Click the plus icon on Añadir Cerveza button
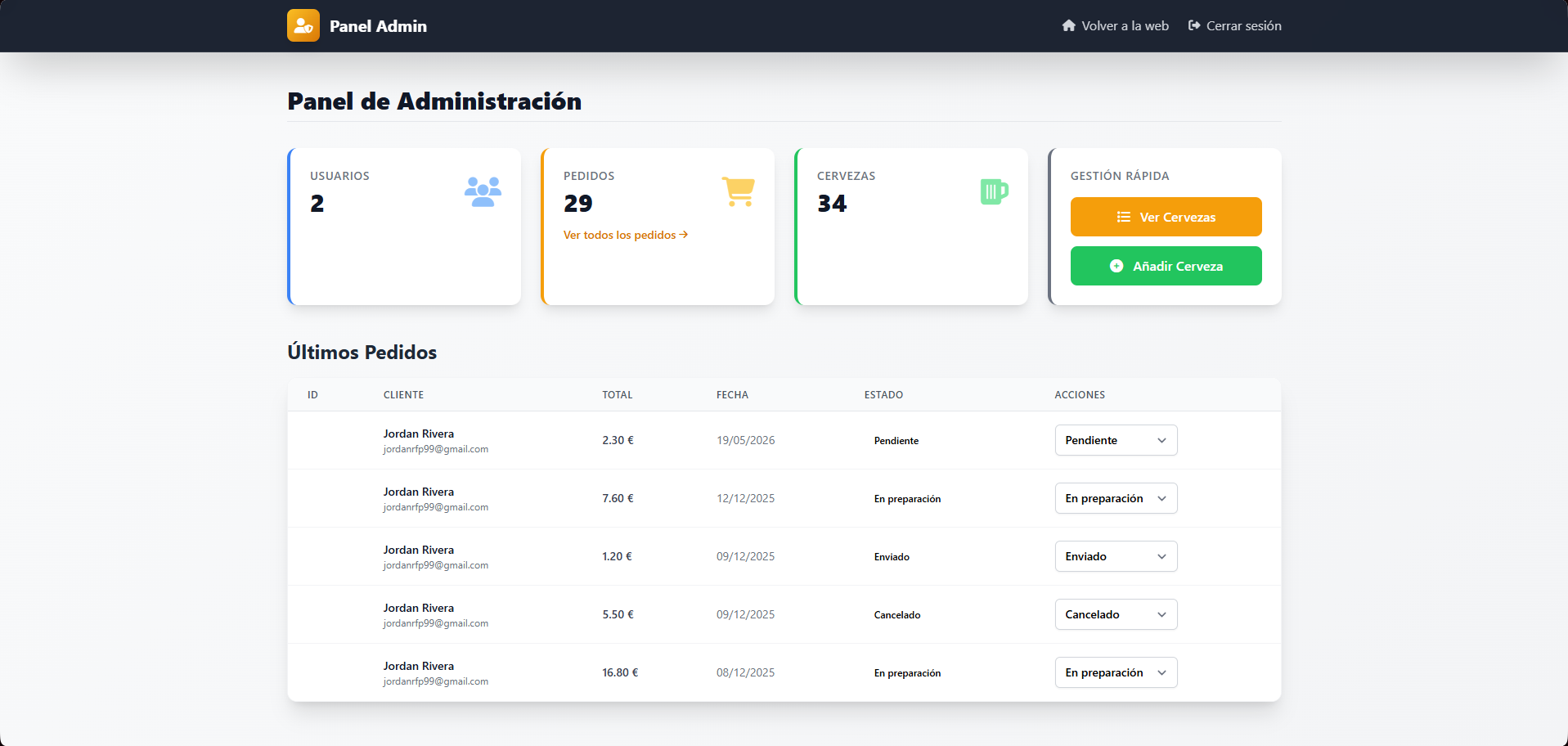 (x=1116, y=266)
